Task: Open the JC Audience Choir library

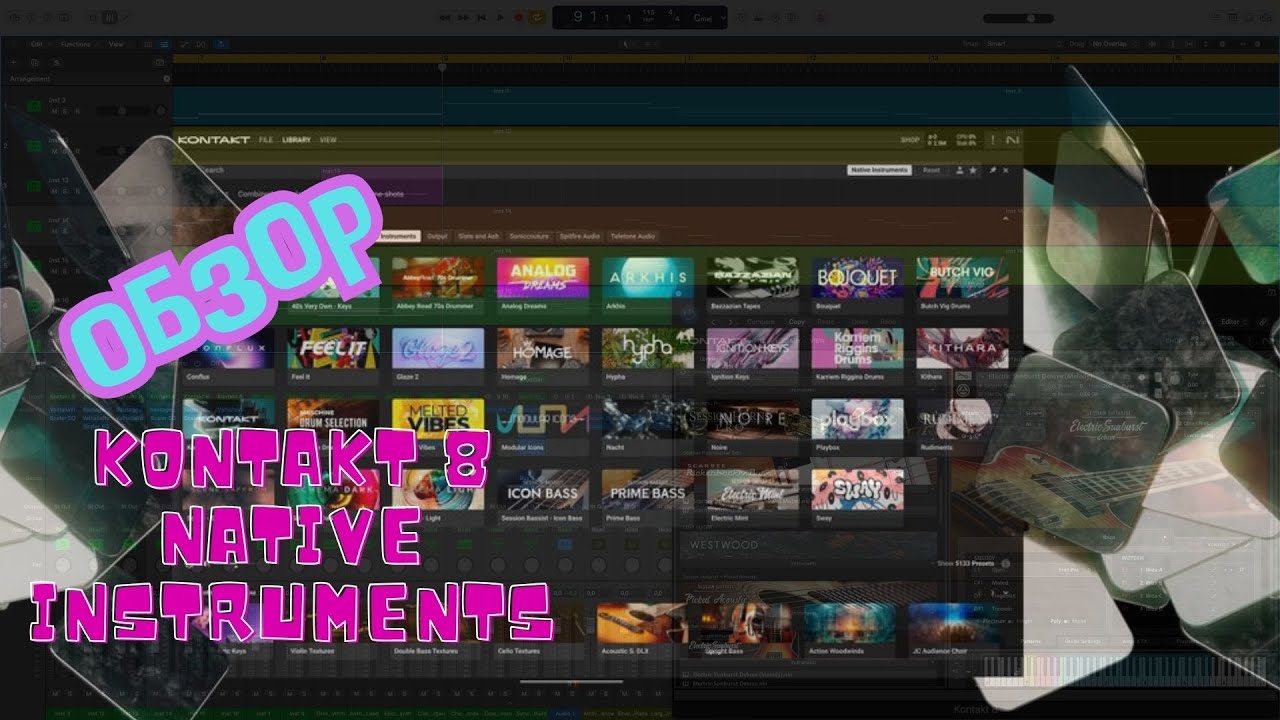Action: point(954,630)
